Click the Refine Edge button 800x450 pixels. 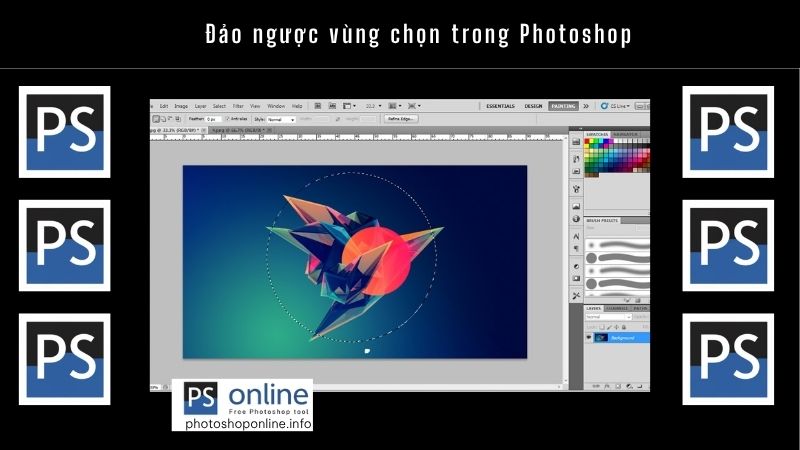[x=401, y=119]
